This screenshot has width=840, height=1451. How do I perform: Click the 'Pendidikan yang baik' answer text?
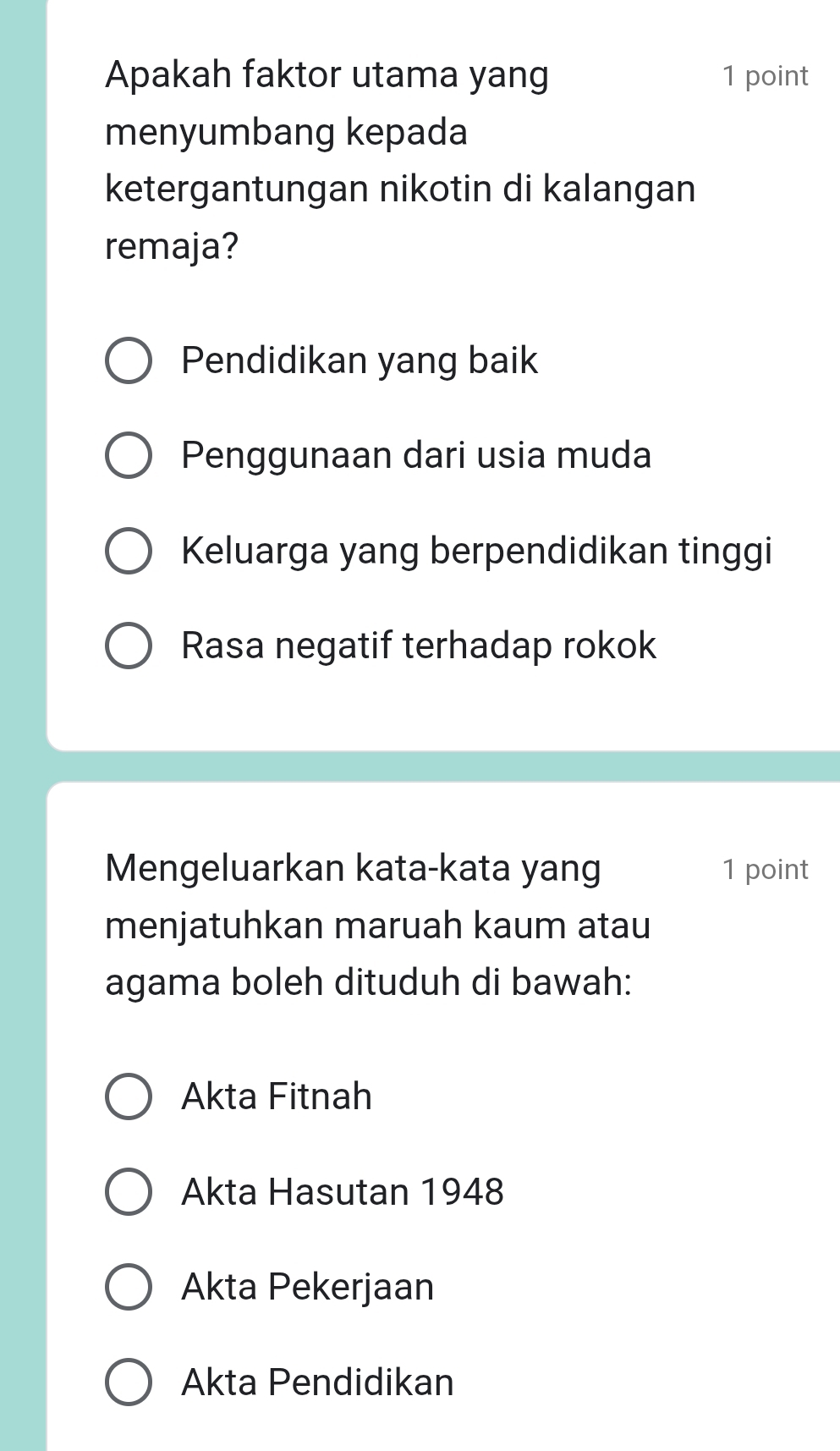tap(360, 361)
